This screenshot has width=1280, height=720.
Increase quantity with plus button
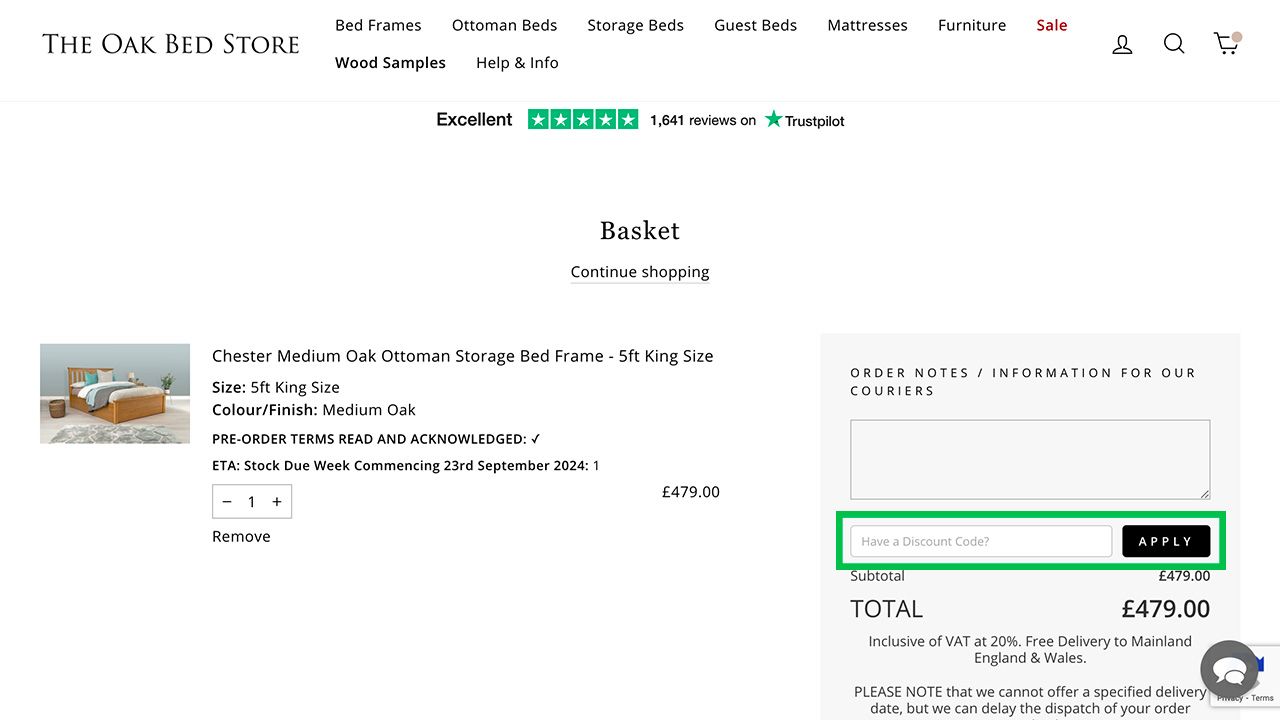[x=277, y=502]
